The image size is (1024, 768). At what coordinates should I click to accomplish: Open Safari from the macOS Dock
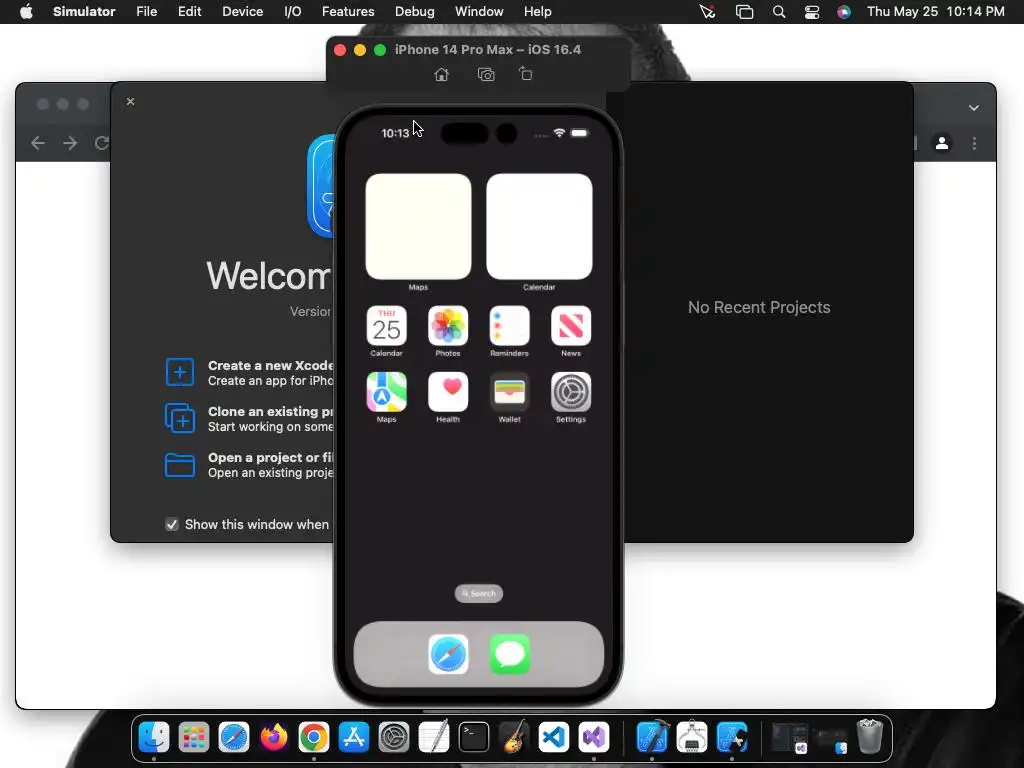click(x=234, y=737)
